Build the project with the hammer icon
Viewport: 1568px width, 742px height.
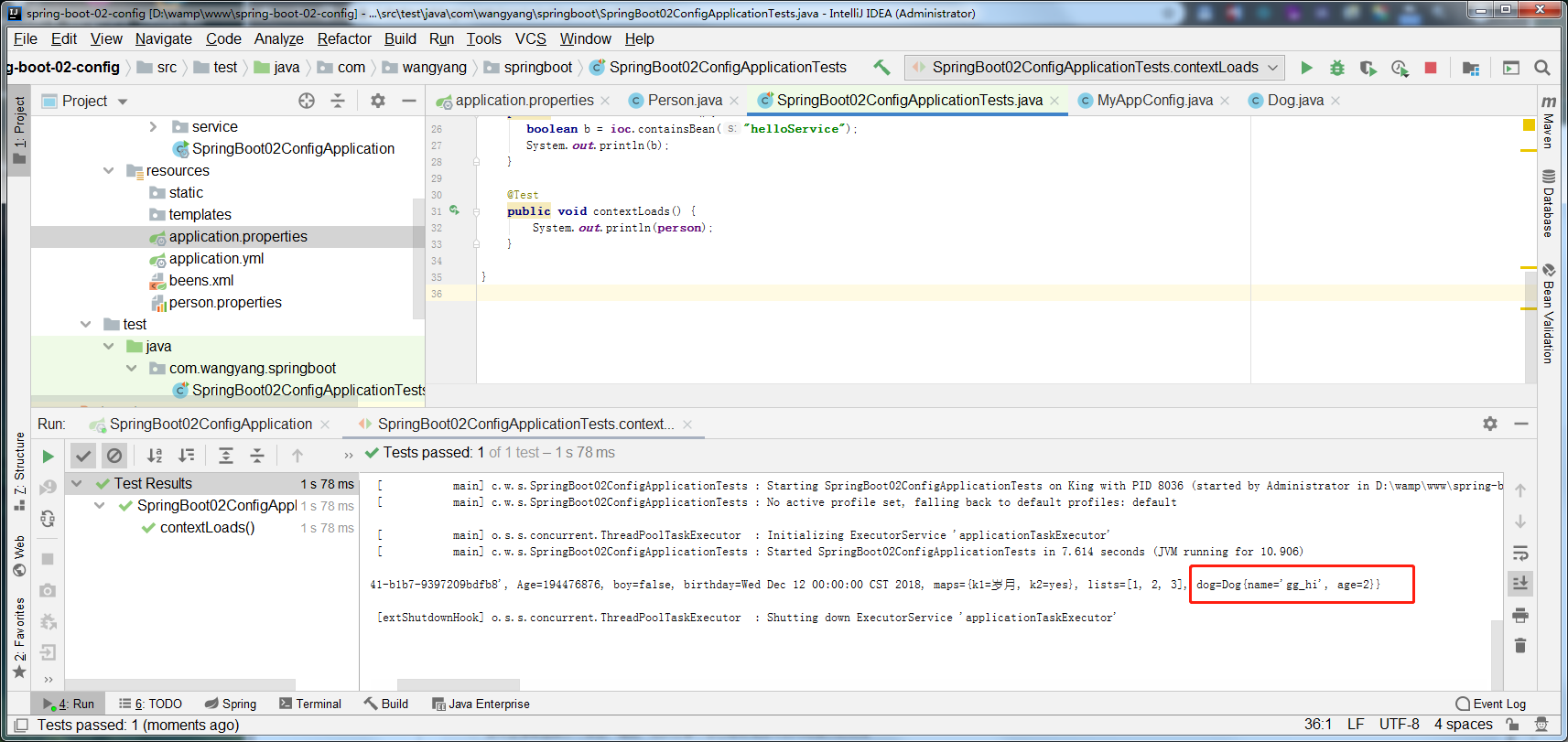(881, 67)
